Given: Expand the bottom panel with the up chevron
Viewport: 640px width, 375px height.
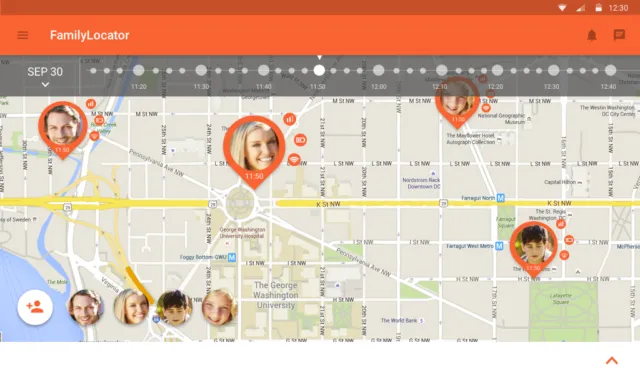Looking at the screenshot, I should tap(611, 360).
